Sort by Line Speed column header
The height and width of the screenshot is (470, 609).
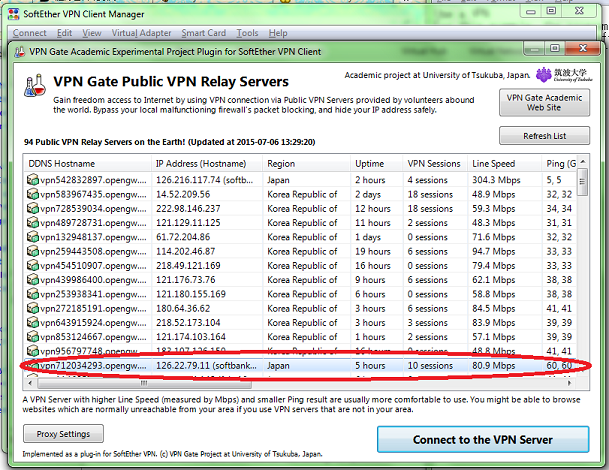[x=505, y=164]
